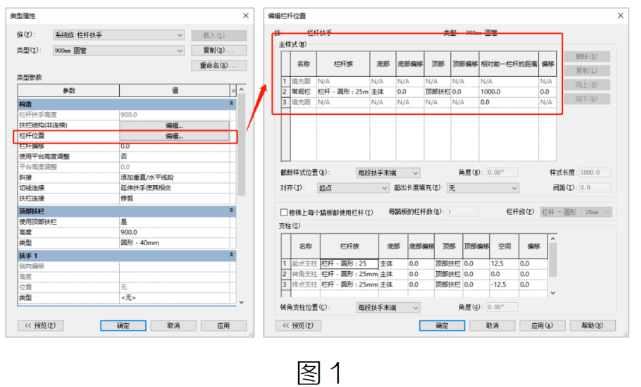Click 编辑 button for 栏杆位置
Image resolution: width=641 pixels, height=387 pixels.
pyautogui.click(x=175, y=136)
